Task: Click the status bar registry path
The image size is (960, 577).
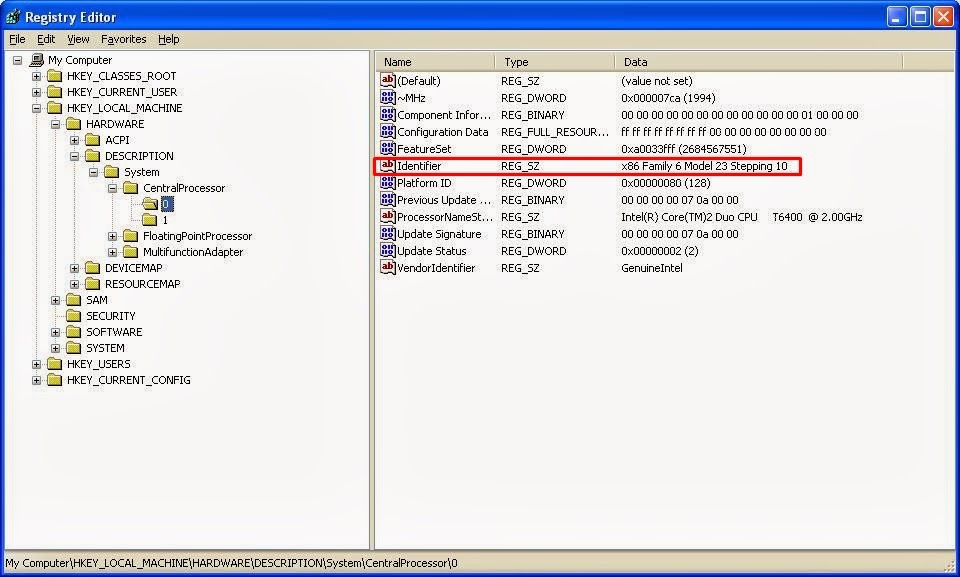Action: 231,563
